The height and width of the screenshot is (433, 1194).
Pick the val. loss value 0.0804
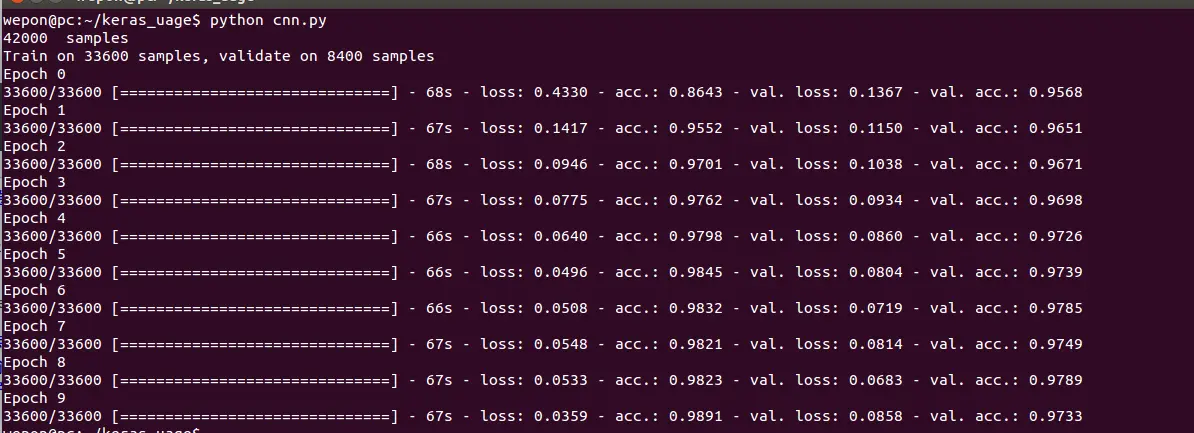click(876, 272)
